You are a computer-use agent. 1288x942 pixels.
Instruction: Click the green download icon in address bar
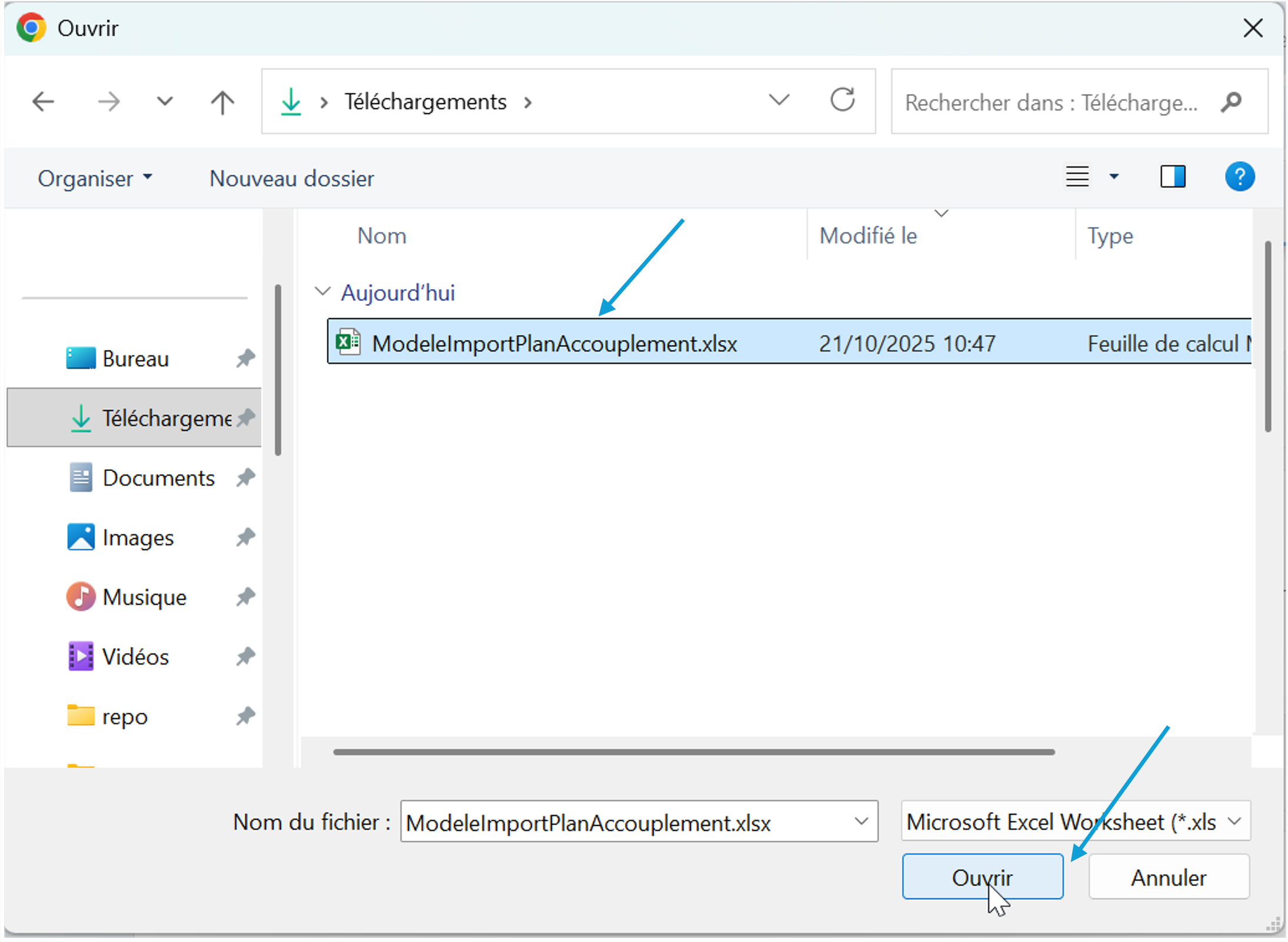coord(291,102)
